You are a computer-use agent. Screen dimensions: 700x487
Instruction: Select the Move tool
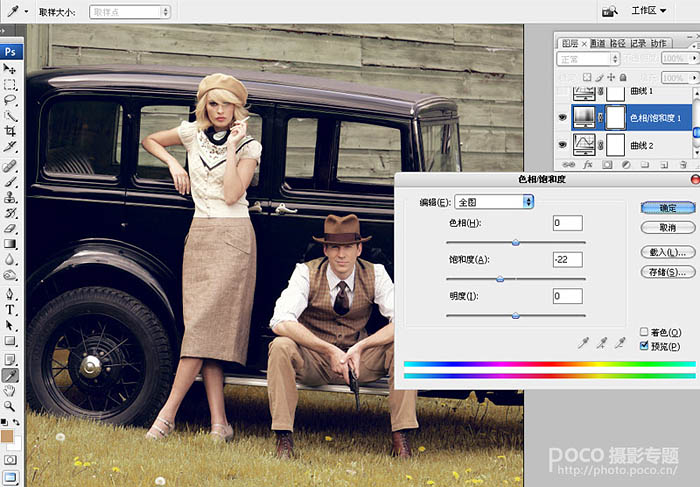(10, 69)
